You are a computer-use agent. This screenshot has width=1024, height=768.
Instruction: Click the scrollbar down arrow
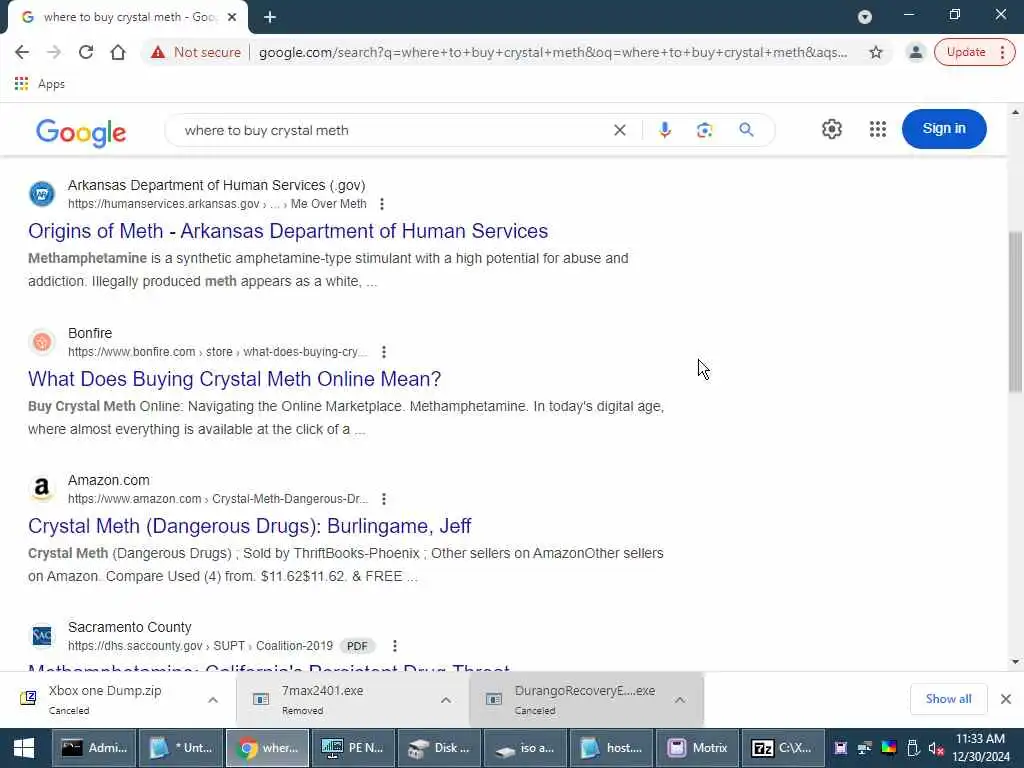click(x=1016, y=662)
